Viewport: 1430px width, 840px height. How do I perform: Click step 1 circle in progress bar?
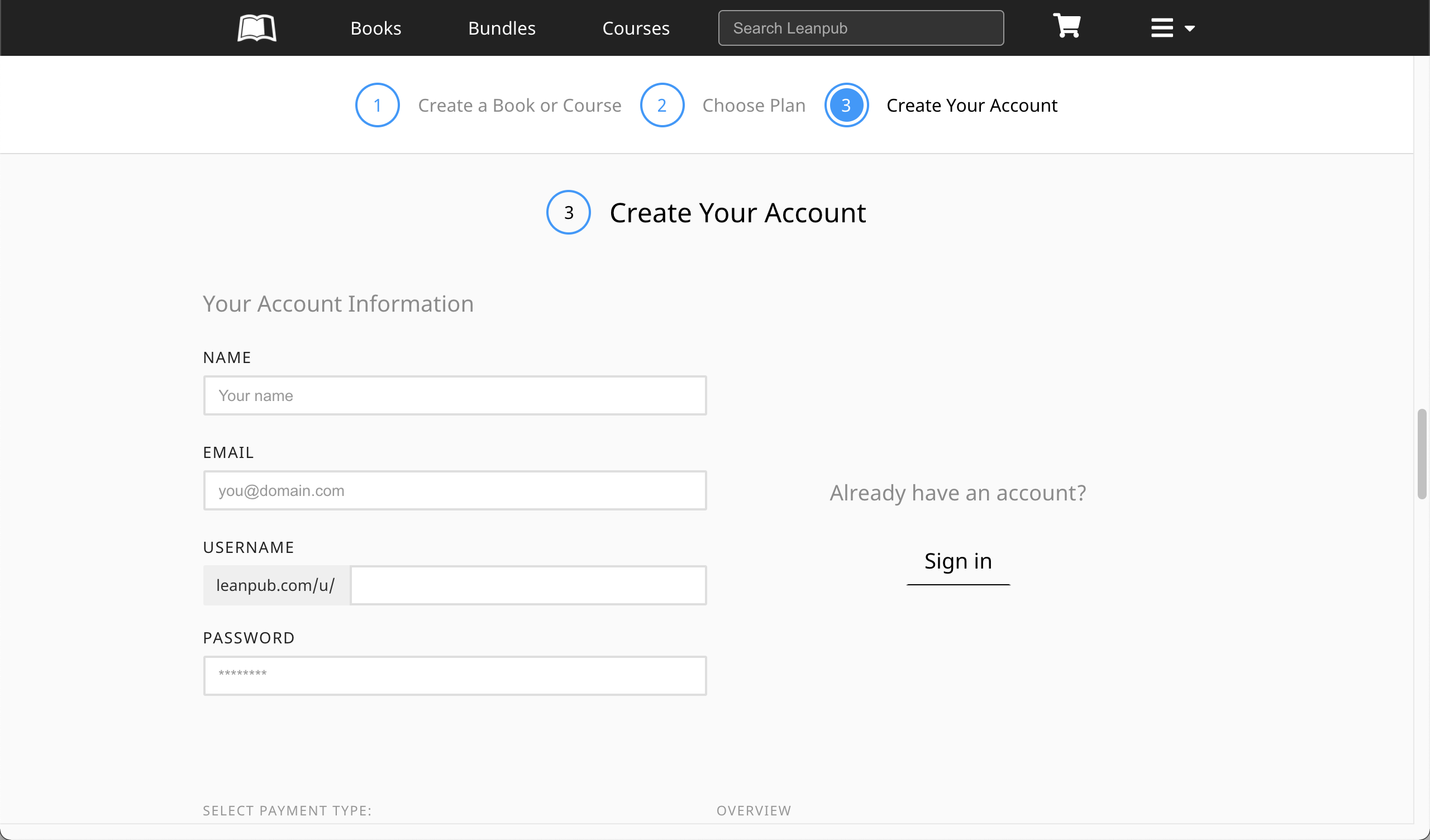coord(378,106)
